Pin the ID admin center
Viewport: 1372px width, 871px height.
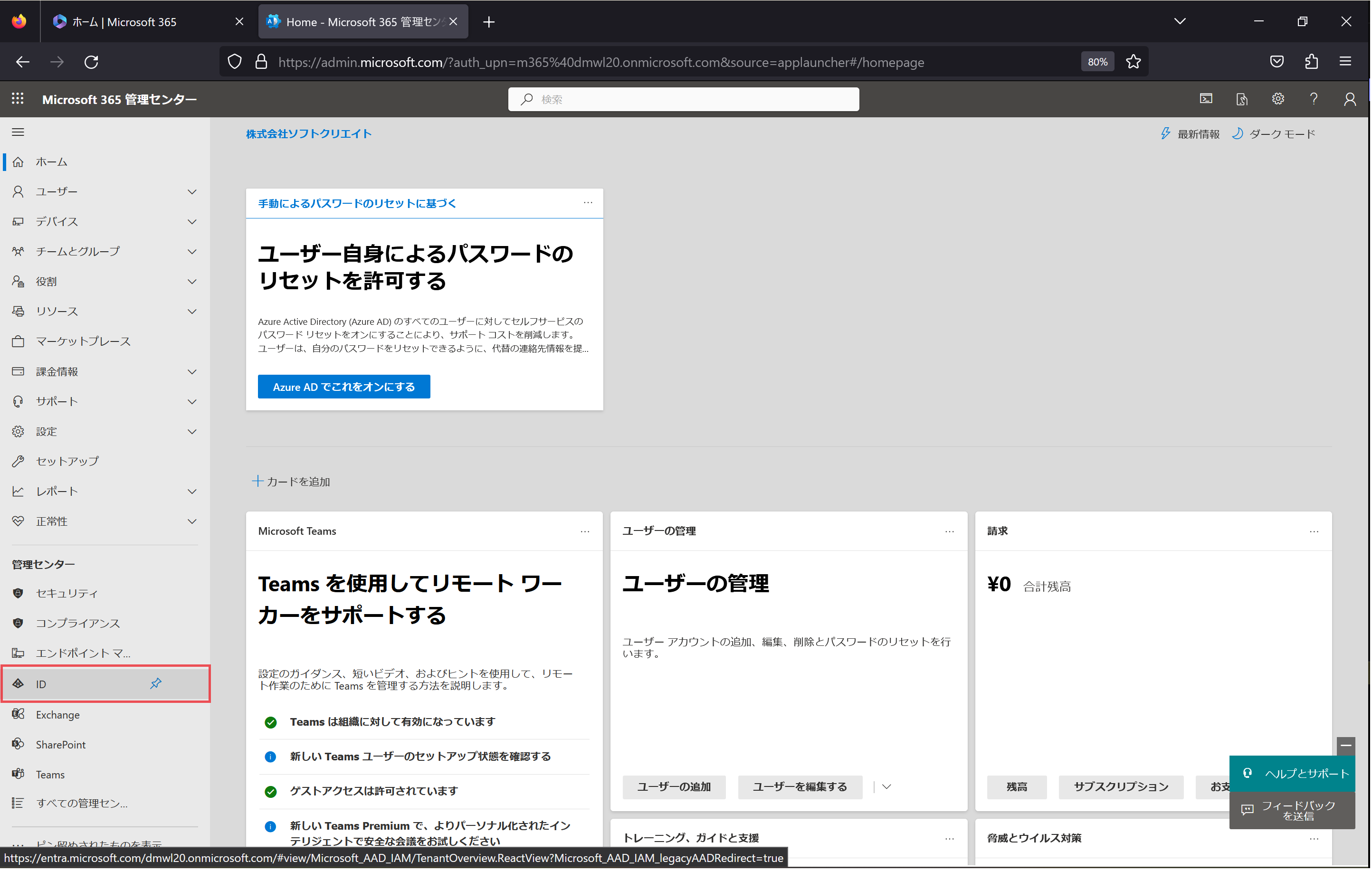pos(156,684)
